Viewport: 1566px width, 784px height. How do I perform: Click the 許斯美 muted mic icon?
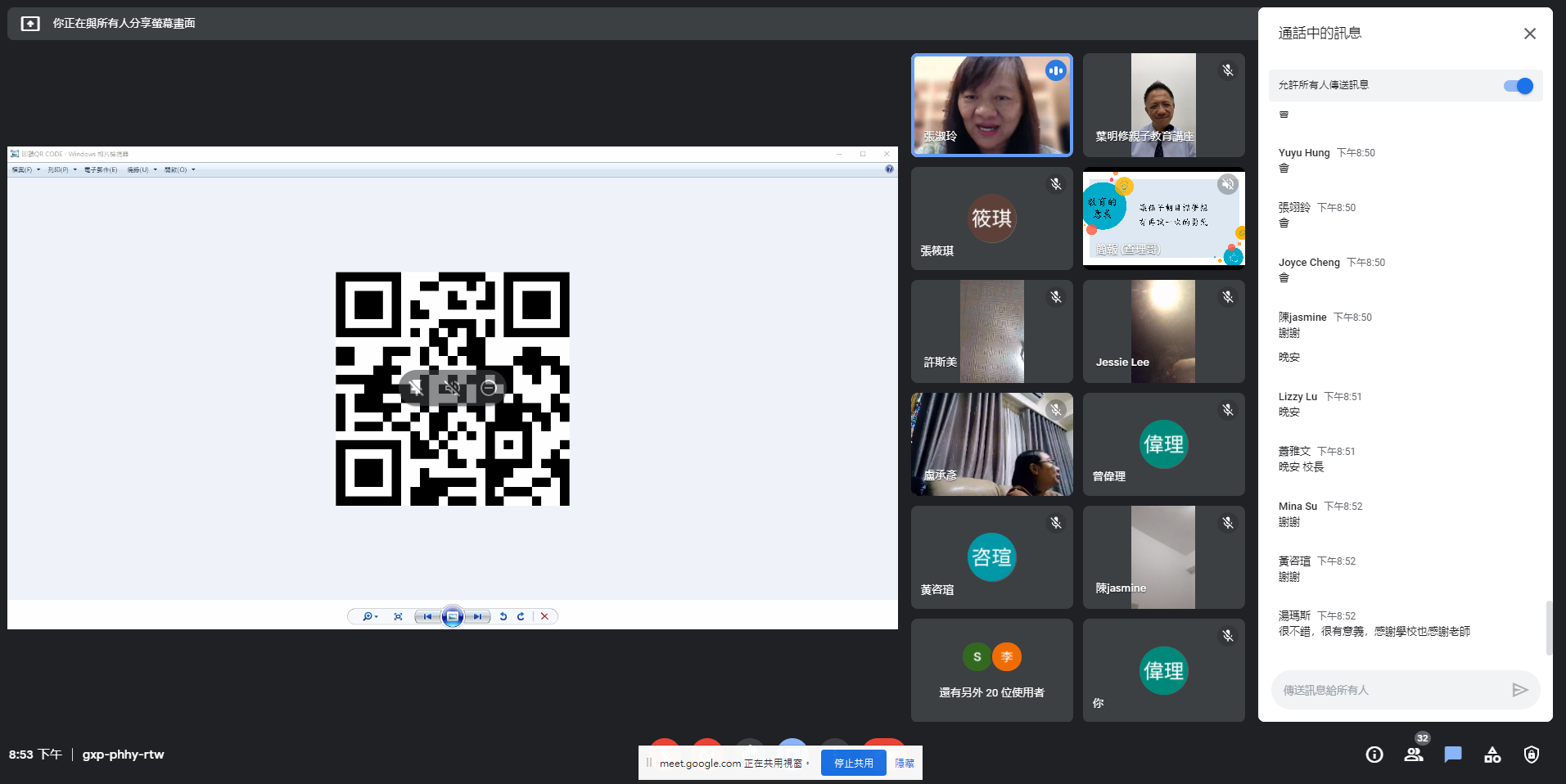(x=1056, y=297)
